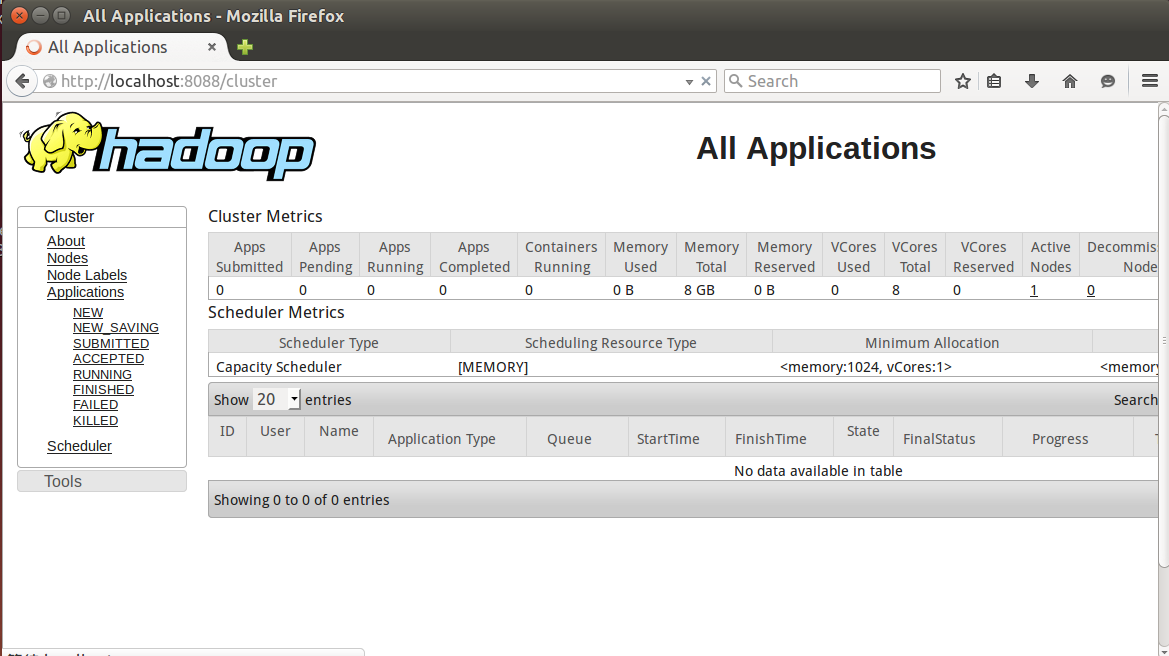The image size is (1169, 656).
Task: Filter applications by ACCEPTED state
Action: (x=108, y=359)
